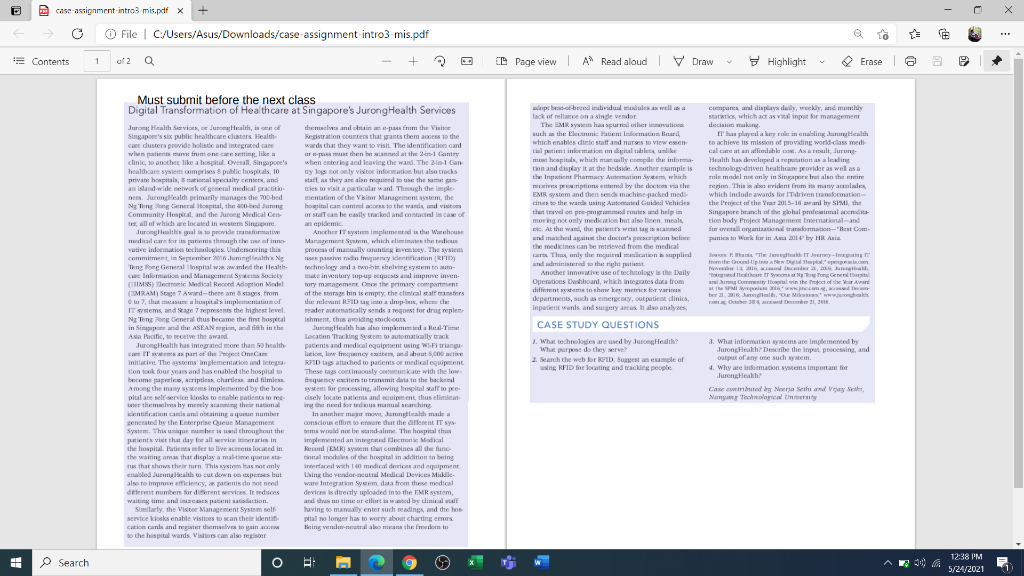Select the Draw tool
Viewport: 1024px width, 576px height.
click(694, 61)
